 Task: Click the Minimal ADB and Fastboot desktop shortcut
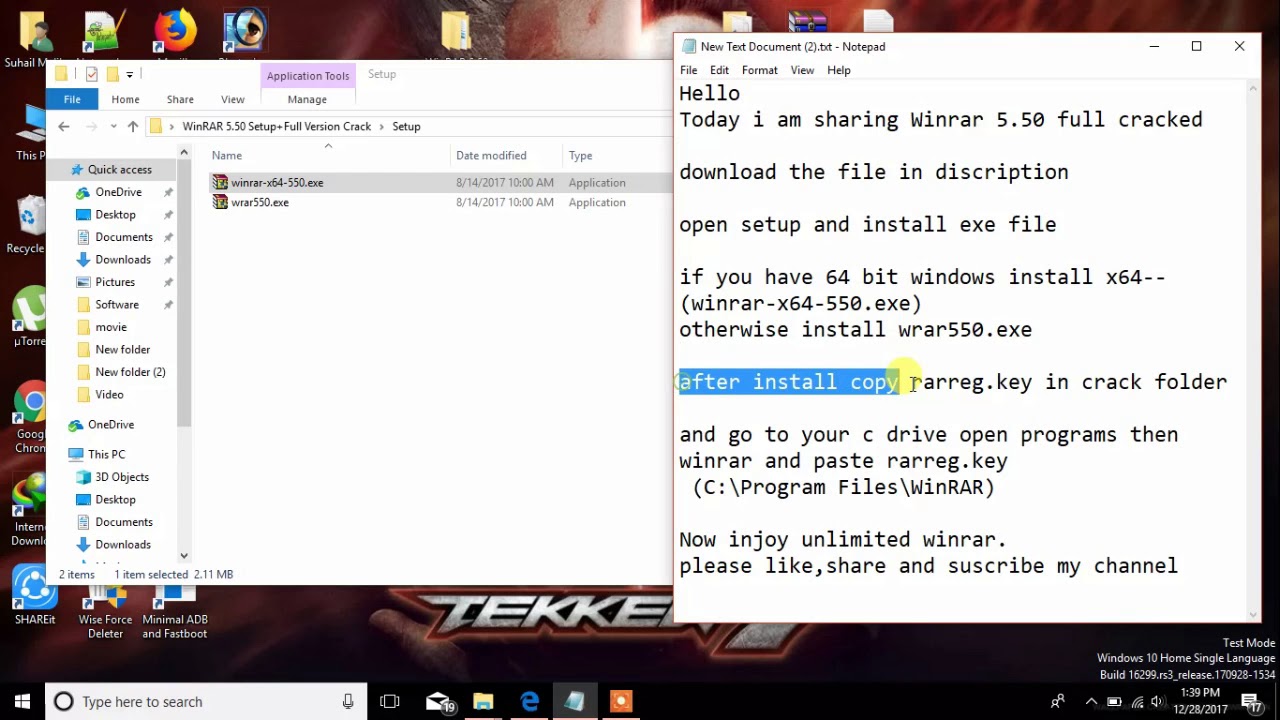175,610
